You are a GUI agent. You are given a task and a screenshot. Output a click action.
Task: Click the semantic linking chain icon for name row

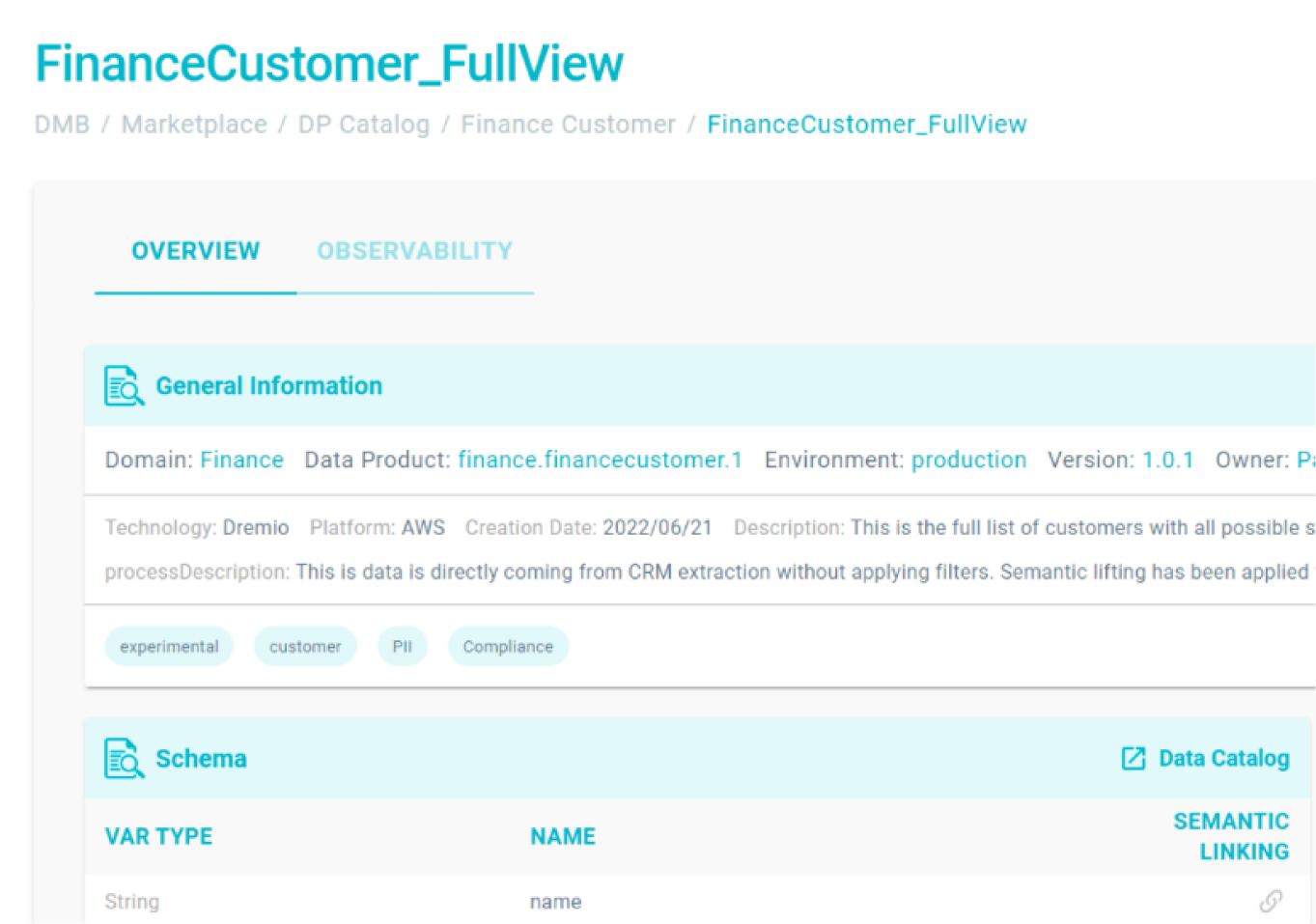[1271, 901]
